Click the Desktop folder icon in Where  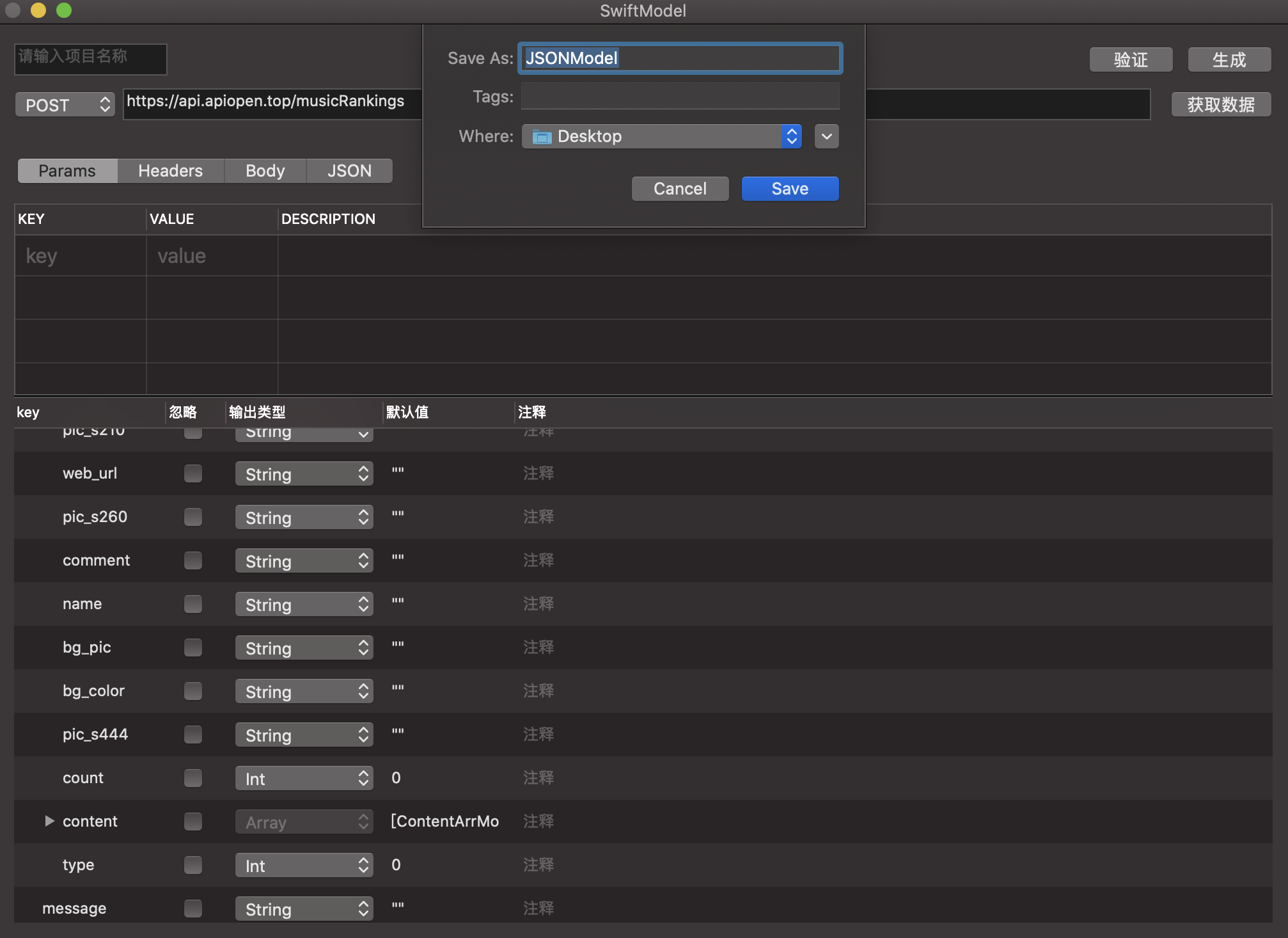(x=542, y=136)
